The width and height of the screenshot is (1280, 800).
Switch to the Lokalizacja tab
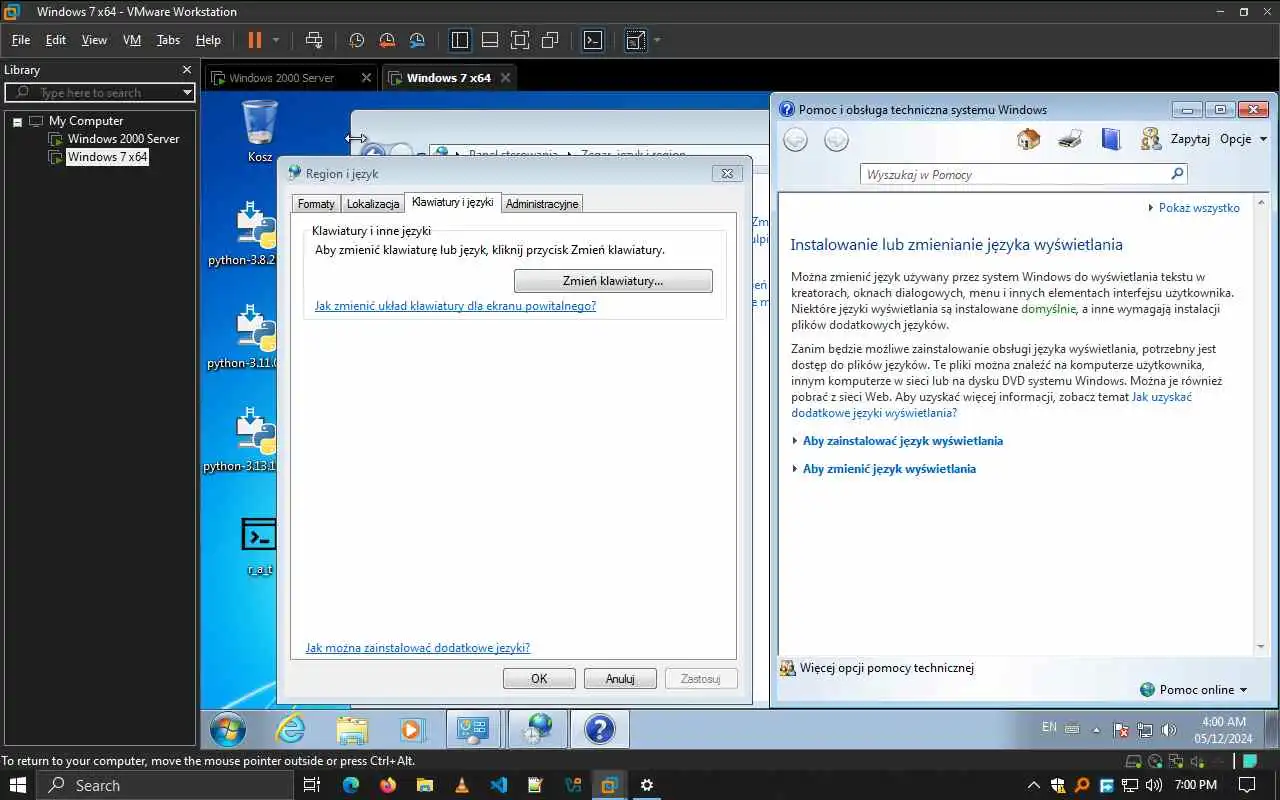[x=373, y=204]
